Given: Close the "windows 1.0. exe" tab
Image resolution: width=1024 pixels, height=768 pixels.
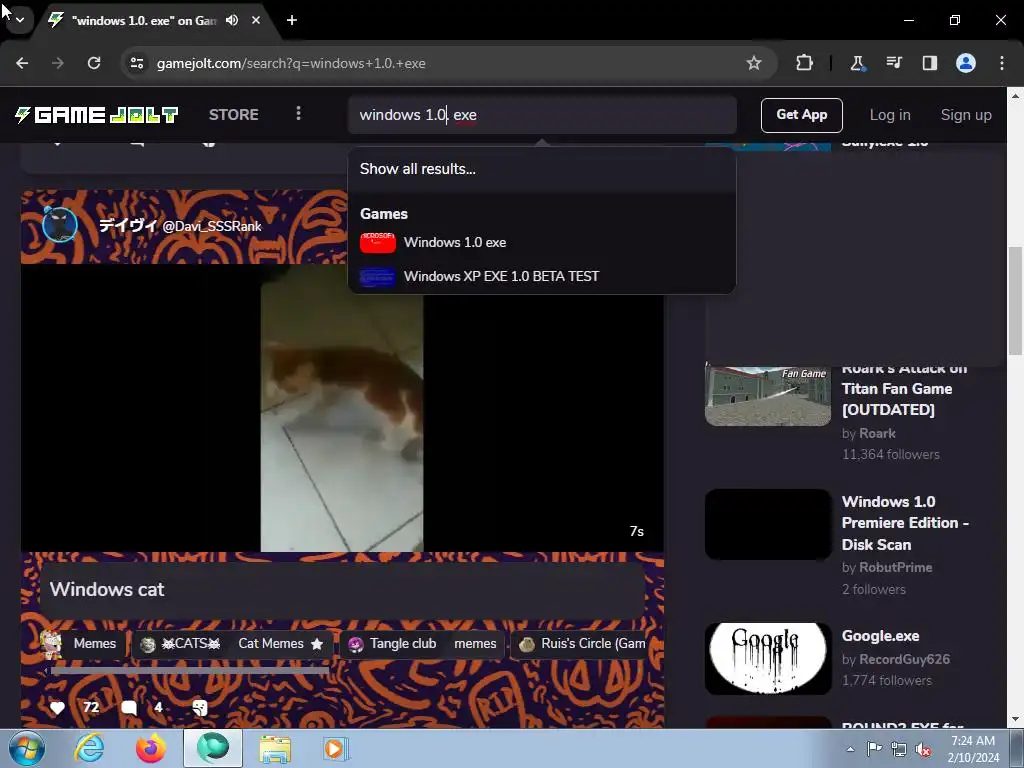Looking at the screenshot, I should (256, 20).
